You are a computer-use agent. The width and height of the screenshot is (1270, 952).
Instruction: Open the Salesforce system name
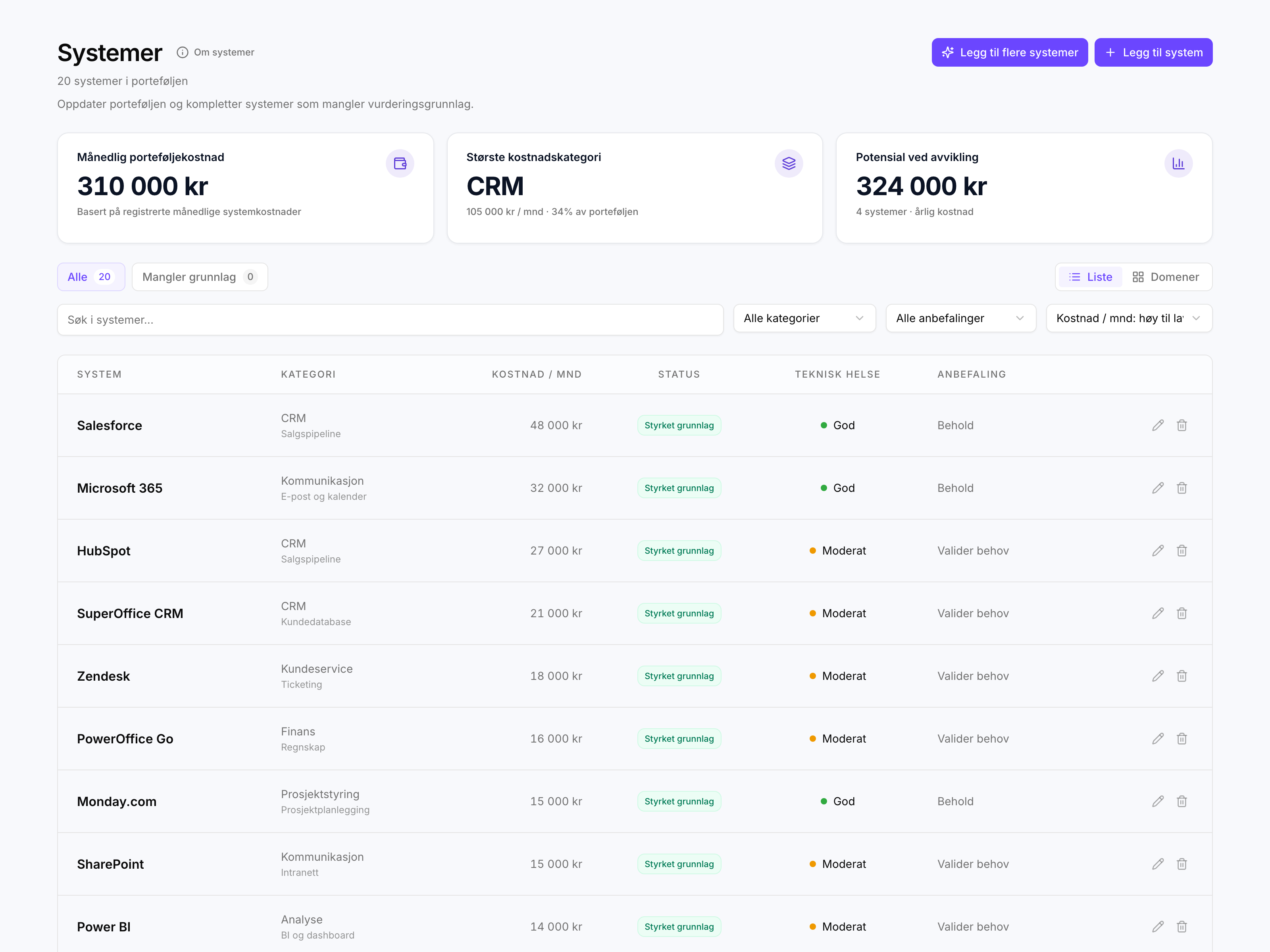tap(110, 425)
